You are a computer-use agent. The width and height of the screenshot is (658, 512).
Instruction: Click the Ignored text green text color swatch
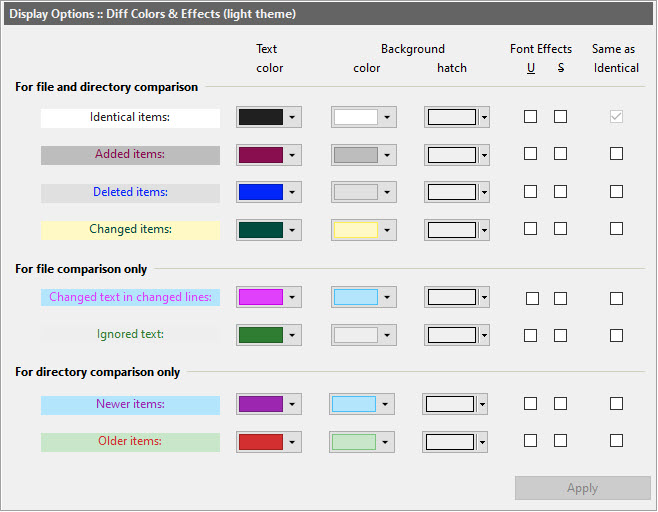pyautogui.click(x=260, y=335)
